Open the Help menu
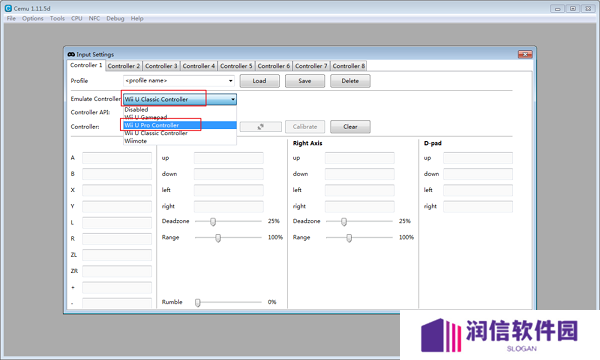Screen dimensions: 600x360 (x=137, y=18)
